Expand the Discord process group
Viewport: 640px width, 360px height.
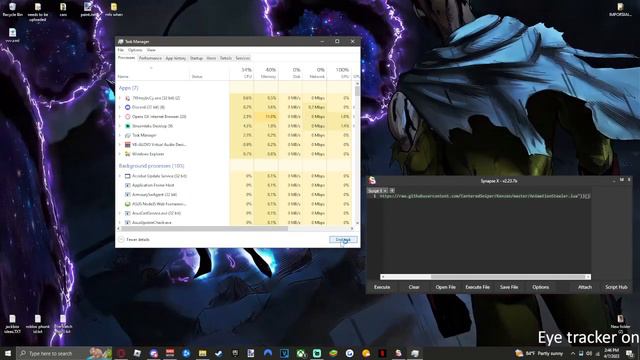tap(120, 107)
